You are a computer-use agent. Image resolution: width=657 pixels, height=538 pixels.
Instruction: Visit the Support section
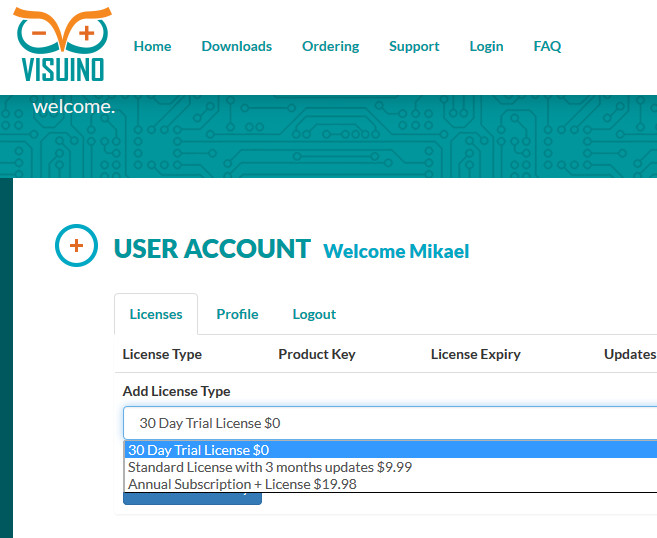pos(414,46)
